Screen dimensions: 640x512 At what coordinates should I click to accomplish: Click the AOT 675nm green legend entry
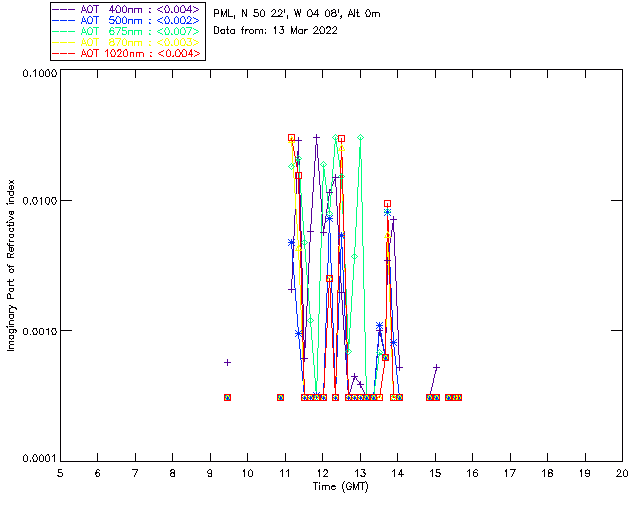pyautogui.click(x=127, y=31)
